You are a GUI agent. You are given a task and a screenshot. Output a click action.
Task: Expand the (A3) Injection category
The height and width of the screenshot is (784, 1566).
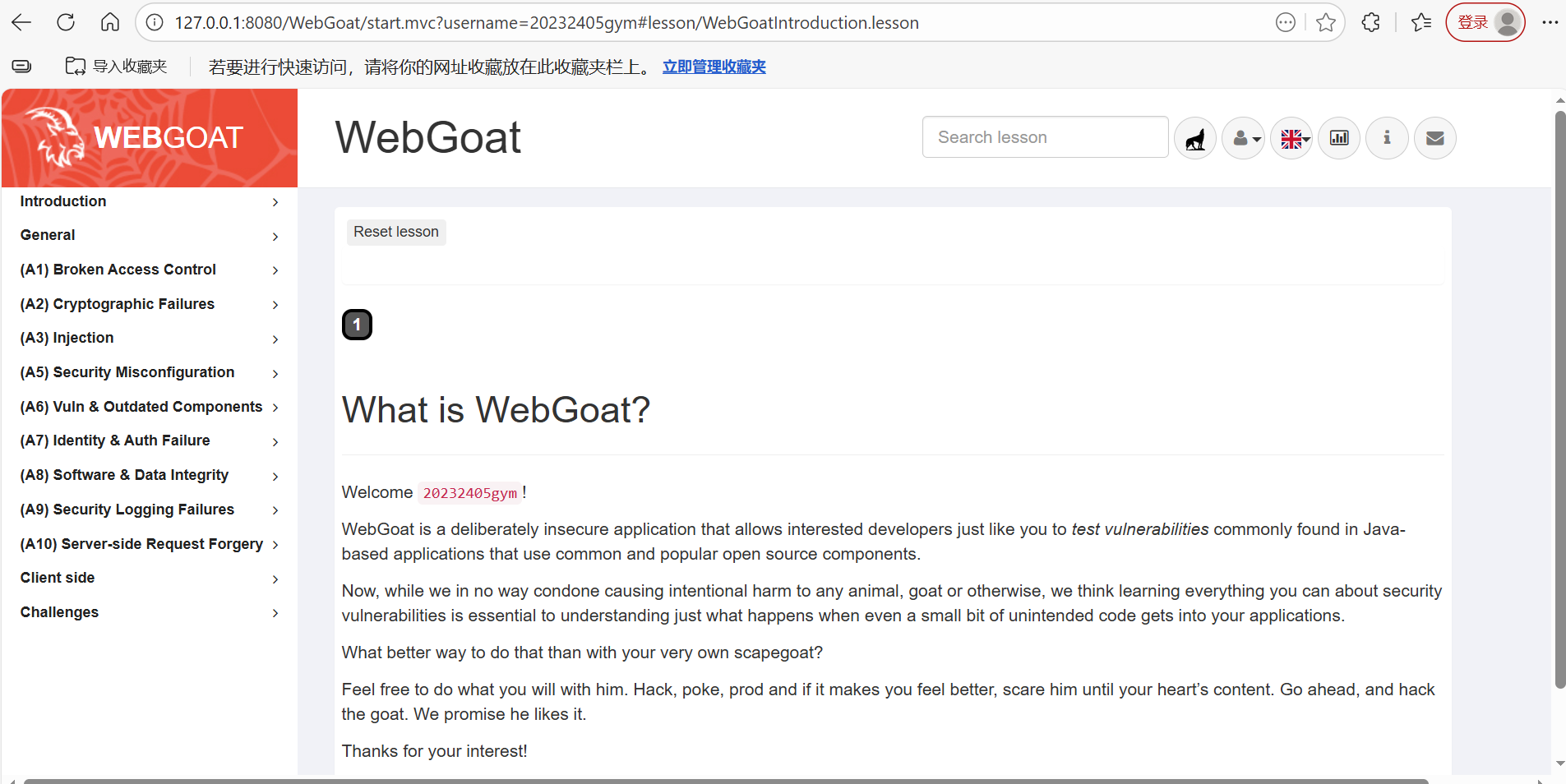tap(149, 338)
